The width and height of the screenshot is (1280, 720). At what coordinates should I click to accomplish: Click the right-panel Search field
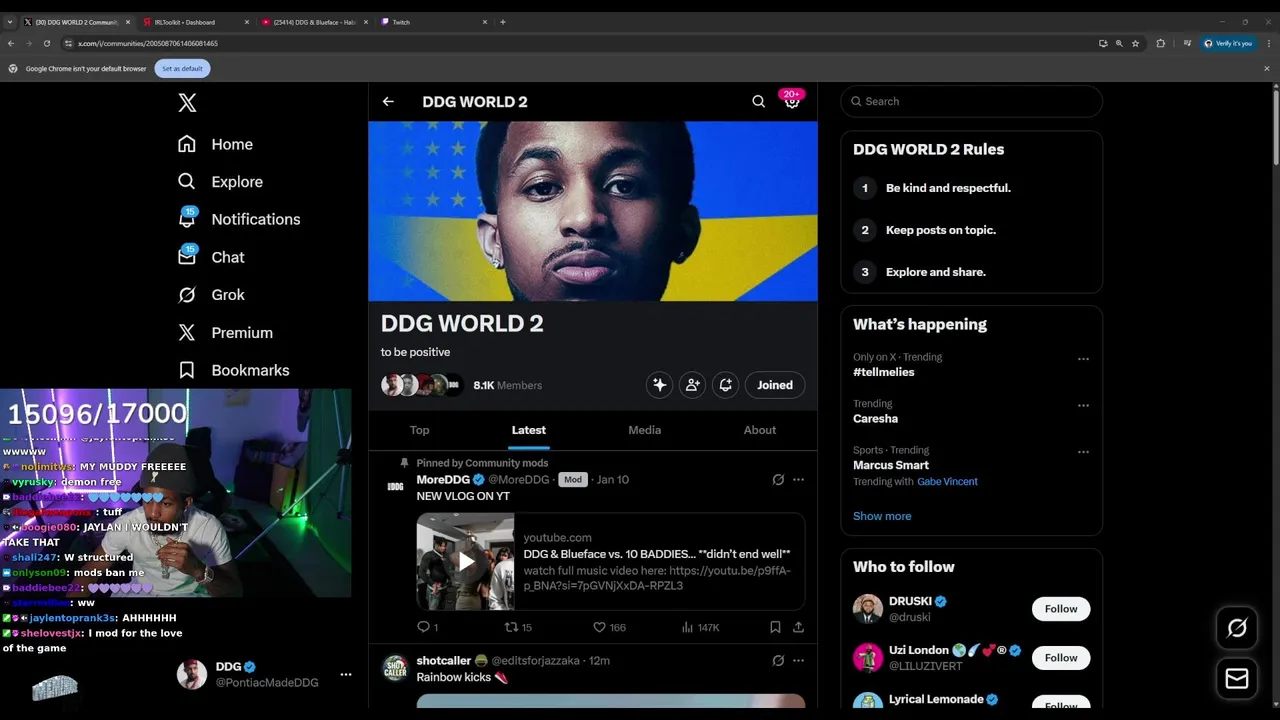971,101
